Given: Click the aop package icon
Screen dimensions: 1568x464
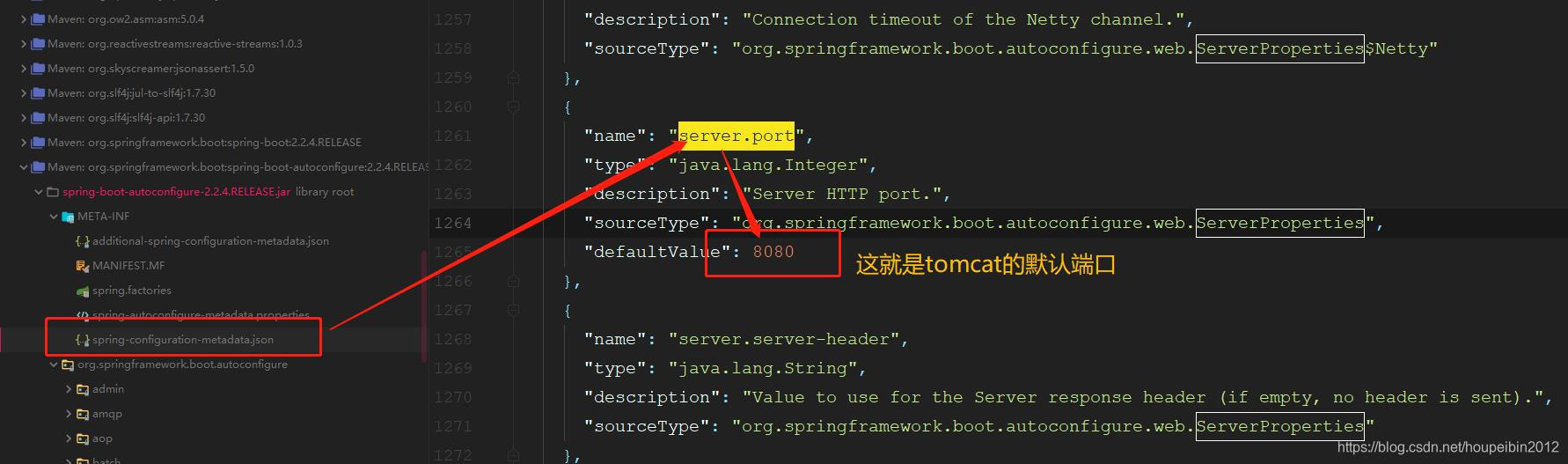Looking at the screenshot, I should 83,438.
